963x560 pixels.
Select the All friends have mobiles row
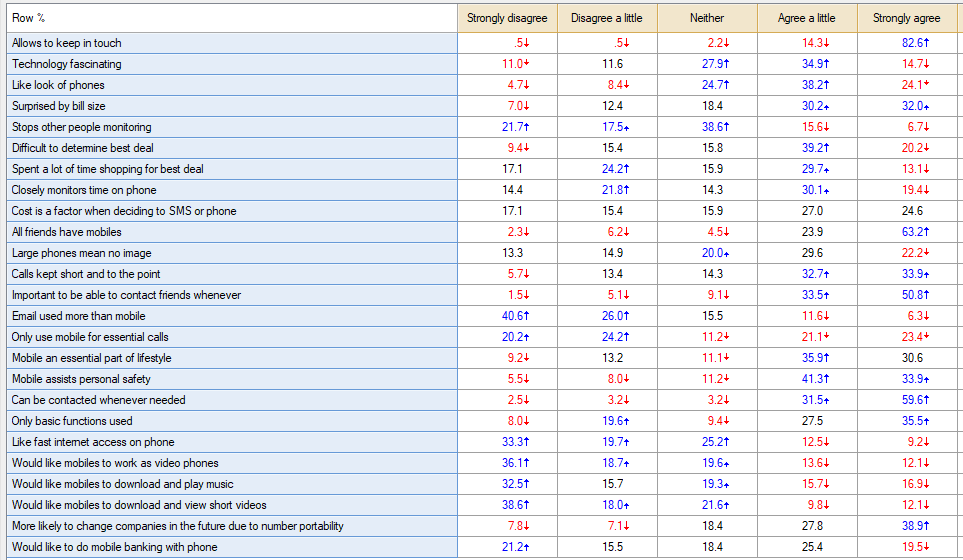[x=232, y=232]
